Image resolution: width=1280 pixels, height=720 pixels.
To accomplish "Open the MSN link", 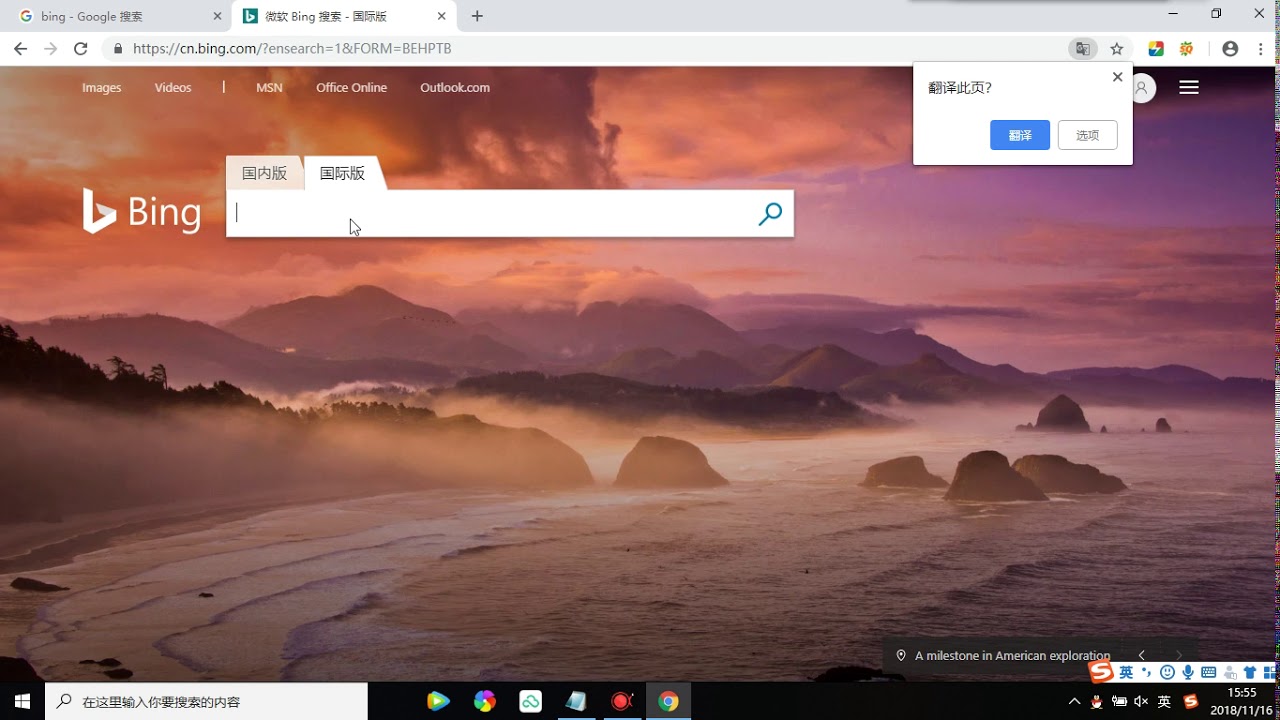I will pyautogui.click(x=269, y=88).
